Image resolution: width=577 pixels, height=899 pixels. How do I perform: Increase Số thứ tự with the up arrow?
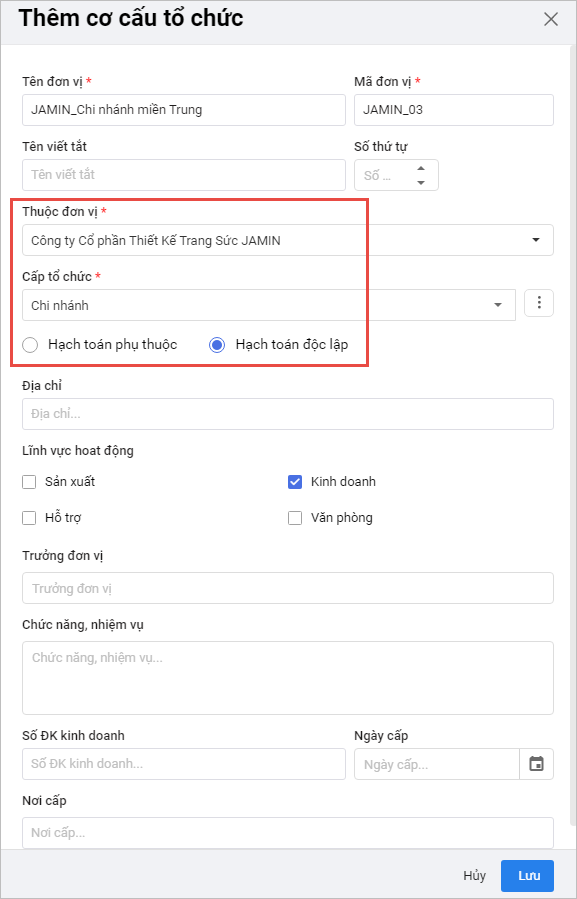[421, 169]
